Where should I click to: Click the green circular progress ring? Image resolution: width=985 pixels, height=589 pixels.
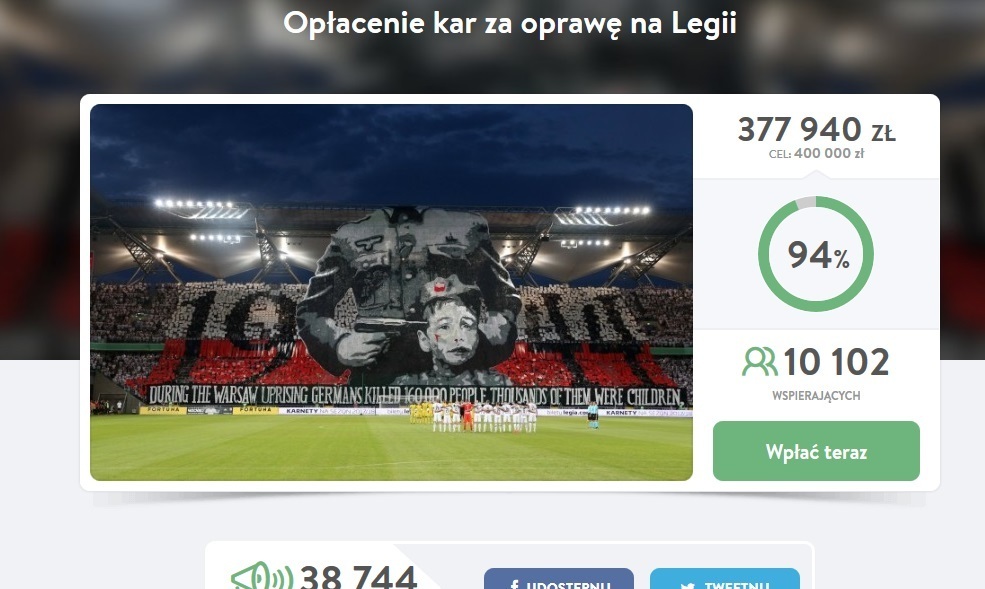tap(816, 254)
